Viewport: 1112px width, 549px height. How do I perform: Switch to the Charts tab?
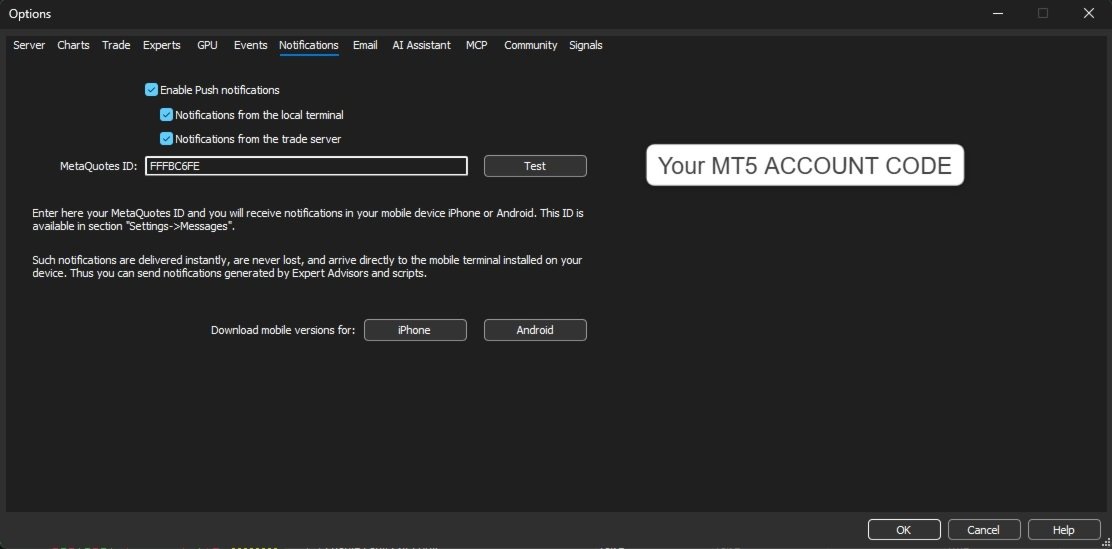click(73, 45)
